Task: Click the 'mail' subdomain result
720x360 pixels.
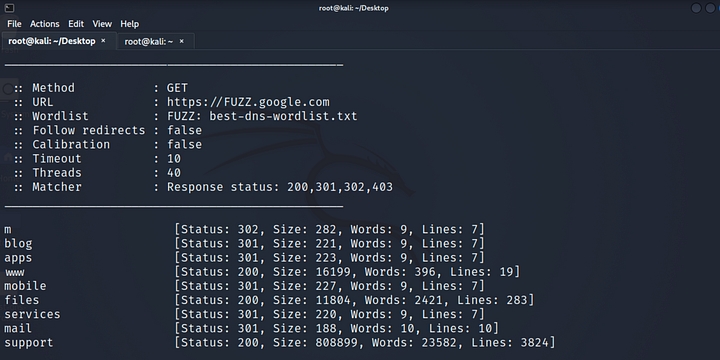Action: pos(18,328)
